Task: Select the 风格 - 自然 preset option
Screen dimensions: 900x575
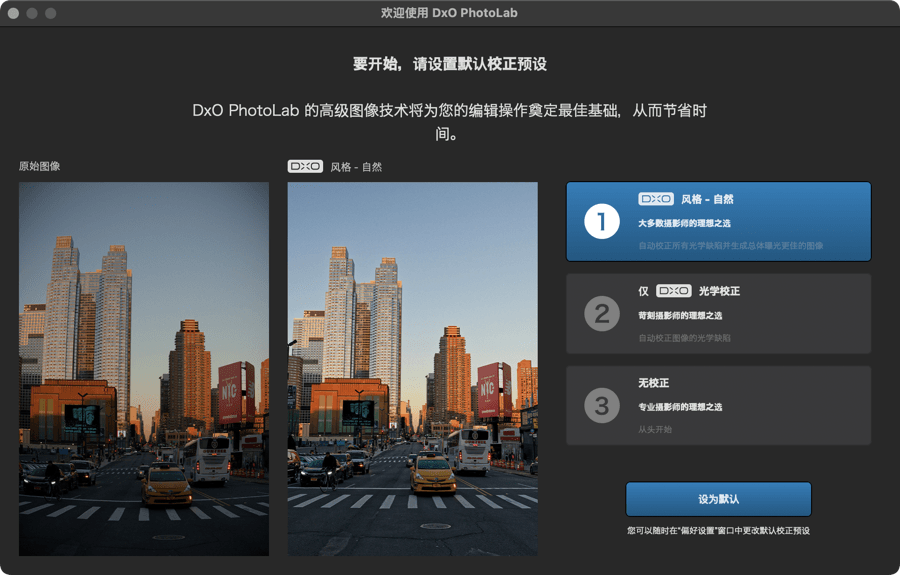Action: click(719, 222)
